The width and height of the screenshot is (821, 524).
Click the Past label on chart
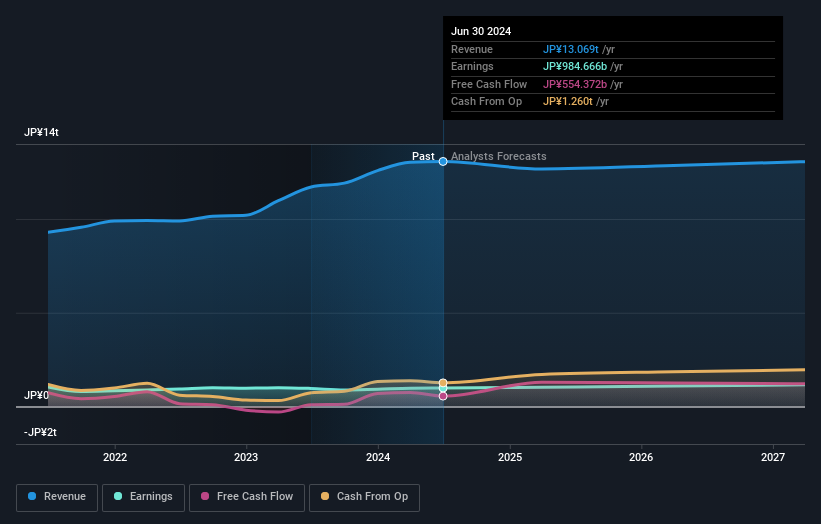tap(423, 156)
